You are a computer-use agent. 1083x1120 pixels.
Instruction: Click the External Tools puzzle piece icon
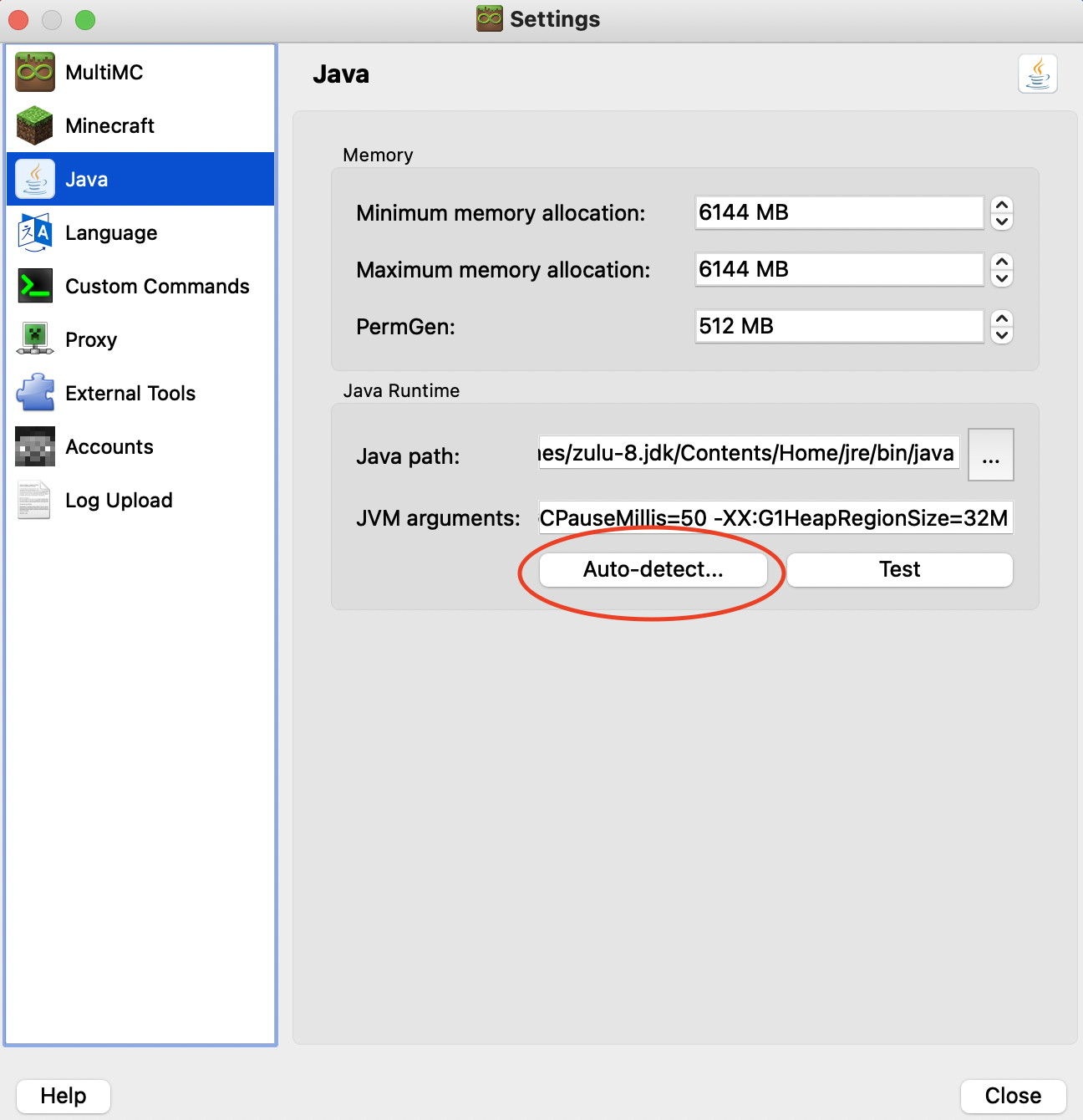(x=35, y=393)
